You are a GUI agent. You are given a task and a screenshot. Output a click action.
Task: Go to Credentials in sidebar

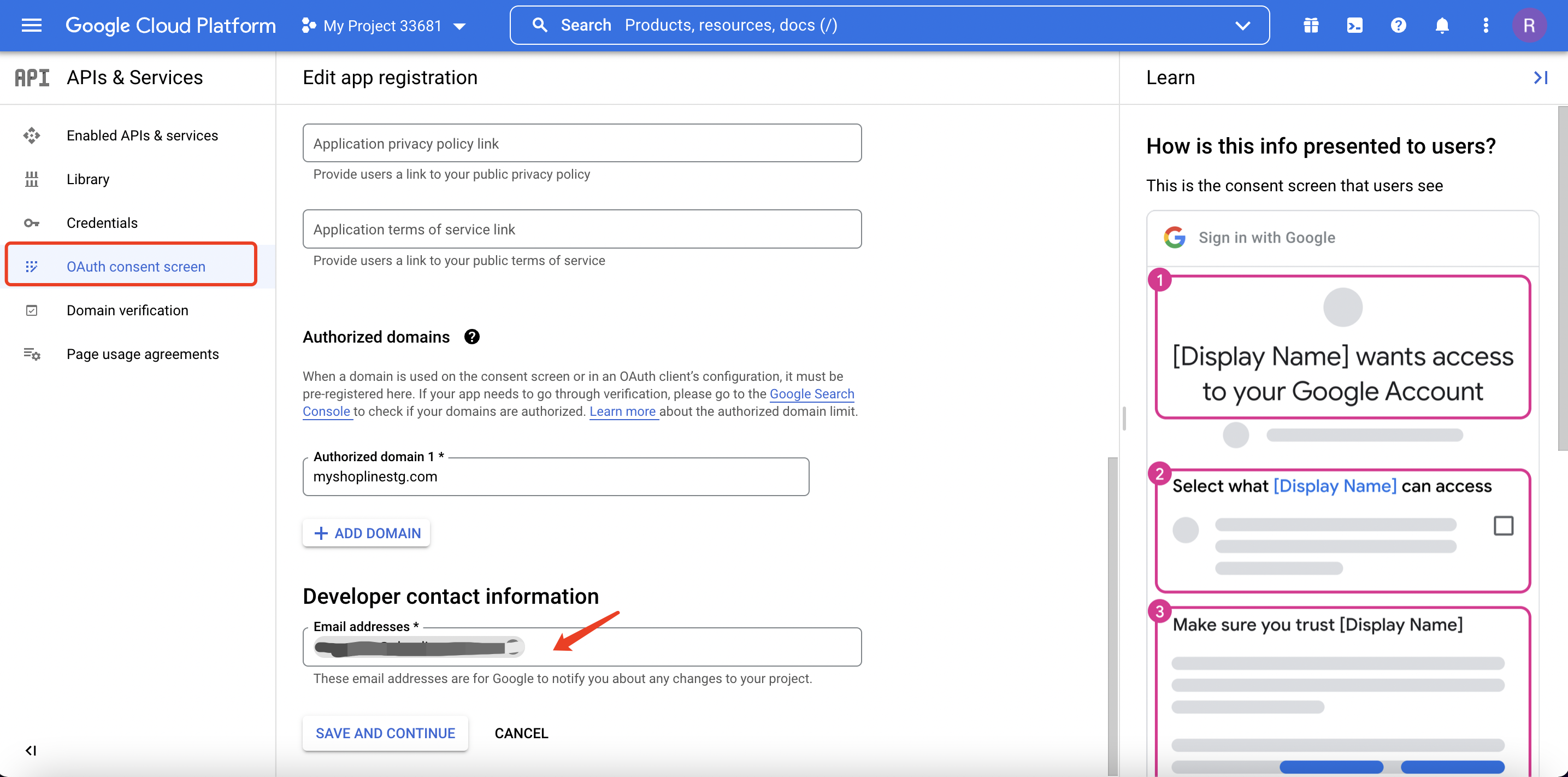(x=102, y=223)
